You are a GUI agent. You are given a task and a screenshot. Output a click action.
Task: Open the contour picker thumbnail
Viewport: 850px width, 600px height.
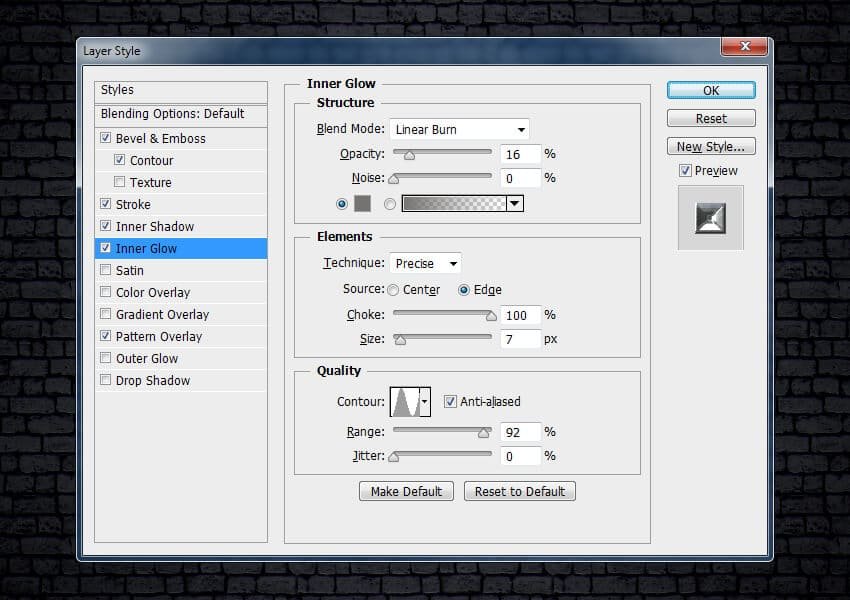(404, 402)
